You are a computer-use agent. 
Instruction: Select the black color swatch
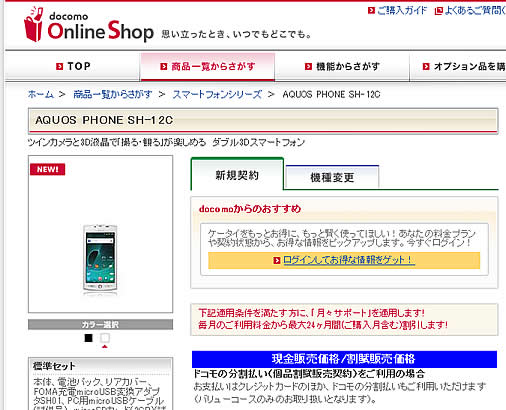pyautogui.click(x=88, y=338)
